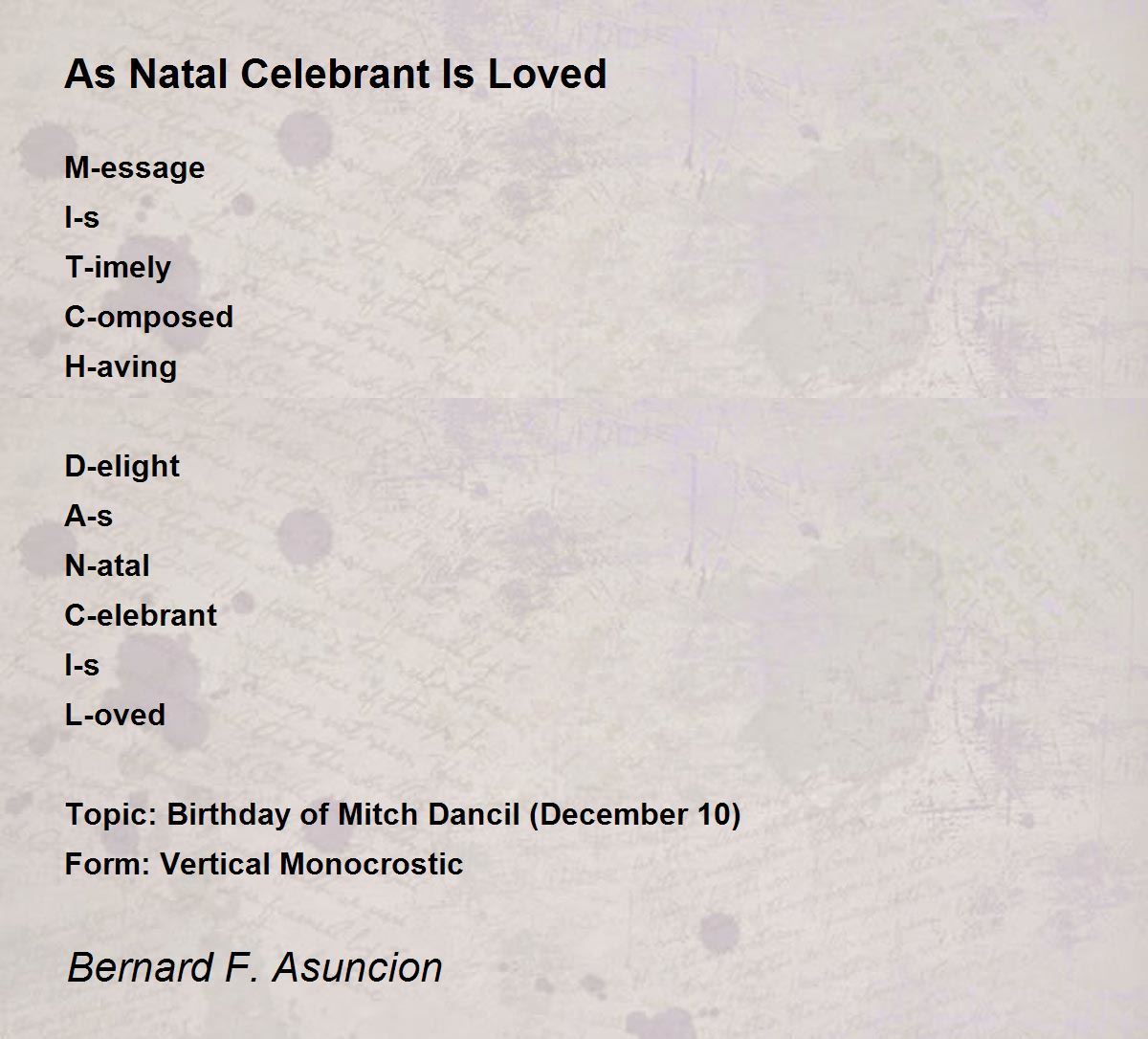Click the I-s line above L-oved
The width and height of the screenshot is (1148, 1039).
coord(82,665)
